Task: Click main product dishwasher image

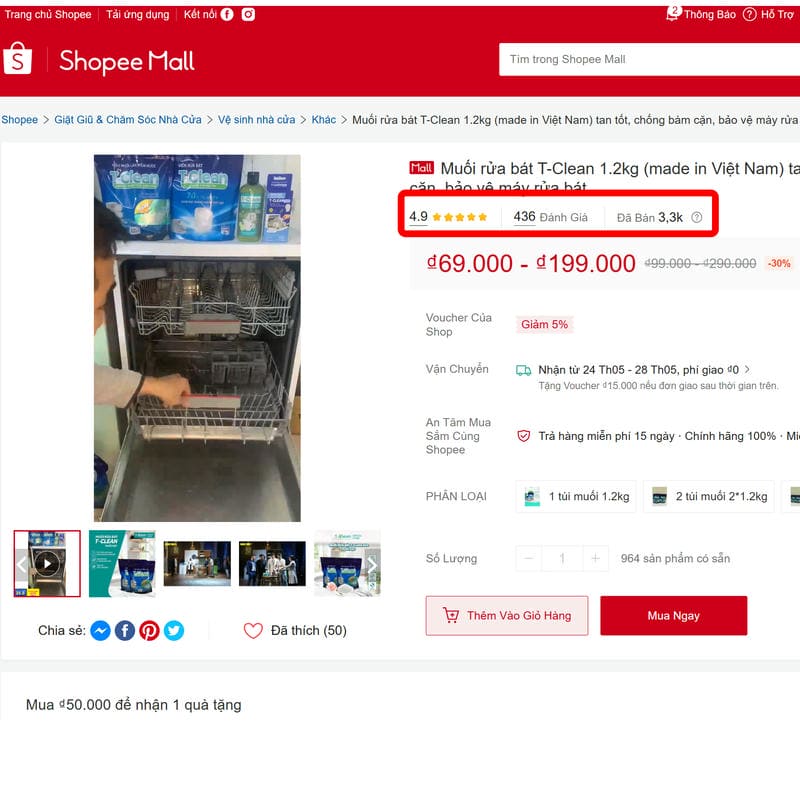Action: click(x=197, y=338)
